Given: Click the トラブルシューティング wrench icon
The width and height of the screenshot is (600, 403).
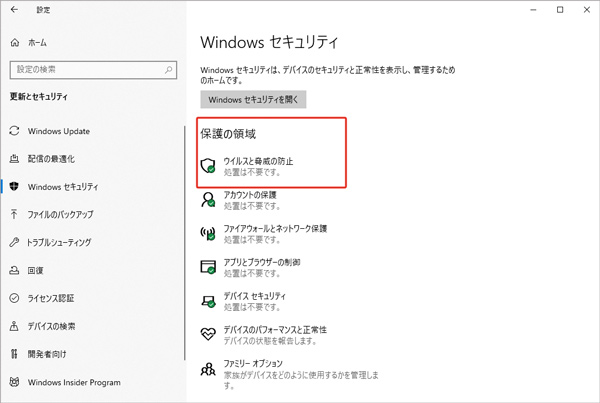Looking at the screenshot, I should [x=14, y=242].
